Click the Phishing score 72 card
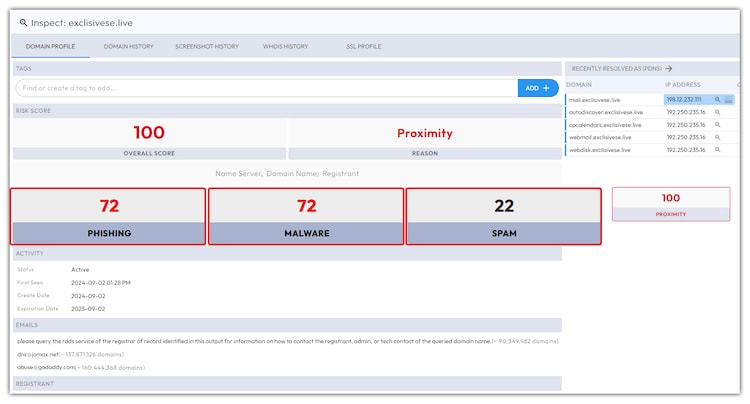 pos(108,216)
